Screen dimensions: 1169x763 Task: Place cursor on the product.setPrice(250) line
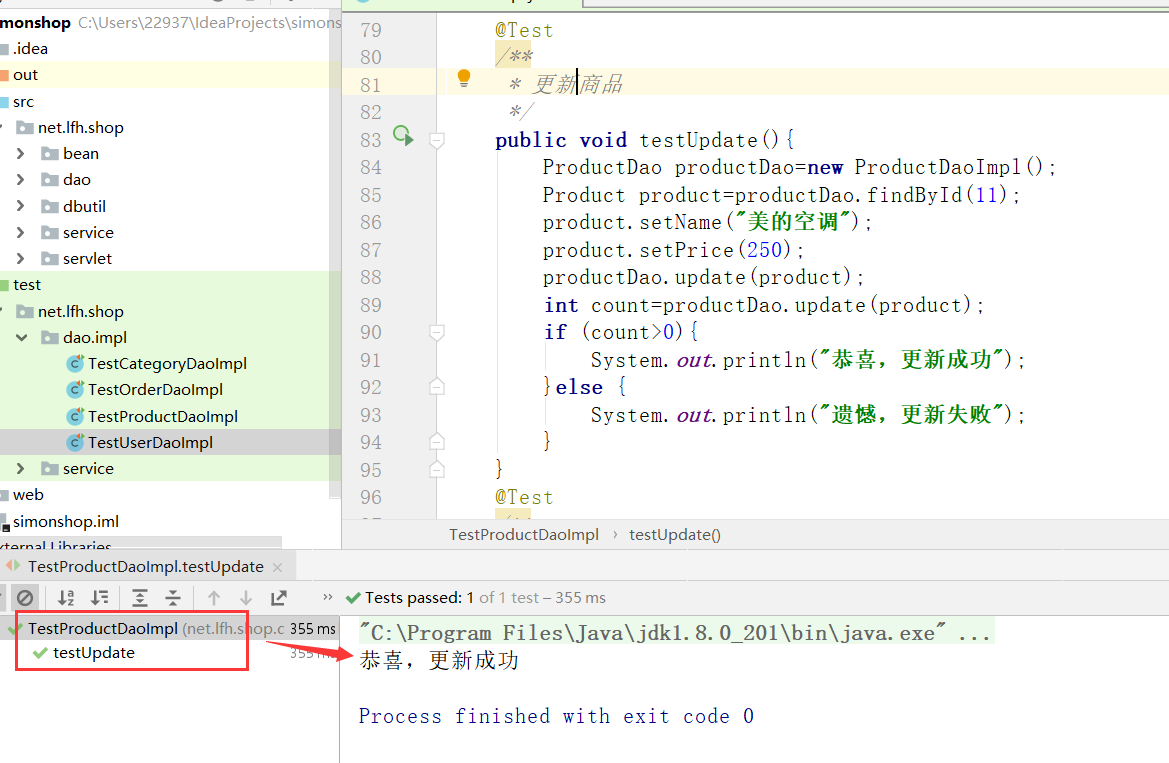(x=673, y=250)
